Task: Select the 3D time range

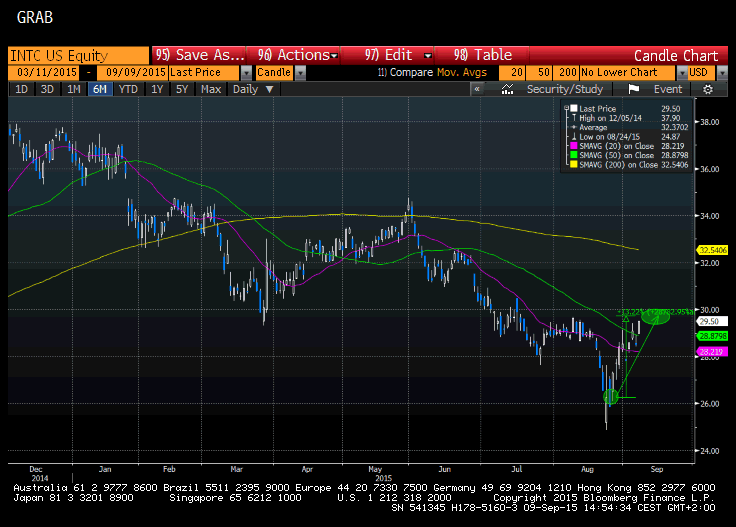Action: pos(47,89)
